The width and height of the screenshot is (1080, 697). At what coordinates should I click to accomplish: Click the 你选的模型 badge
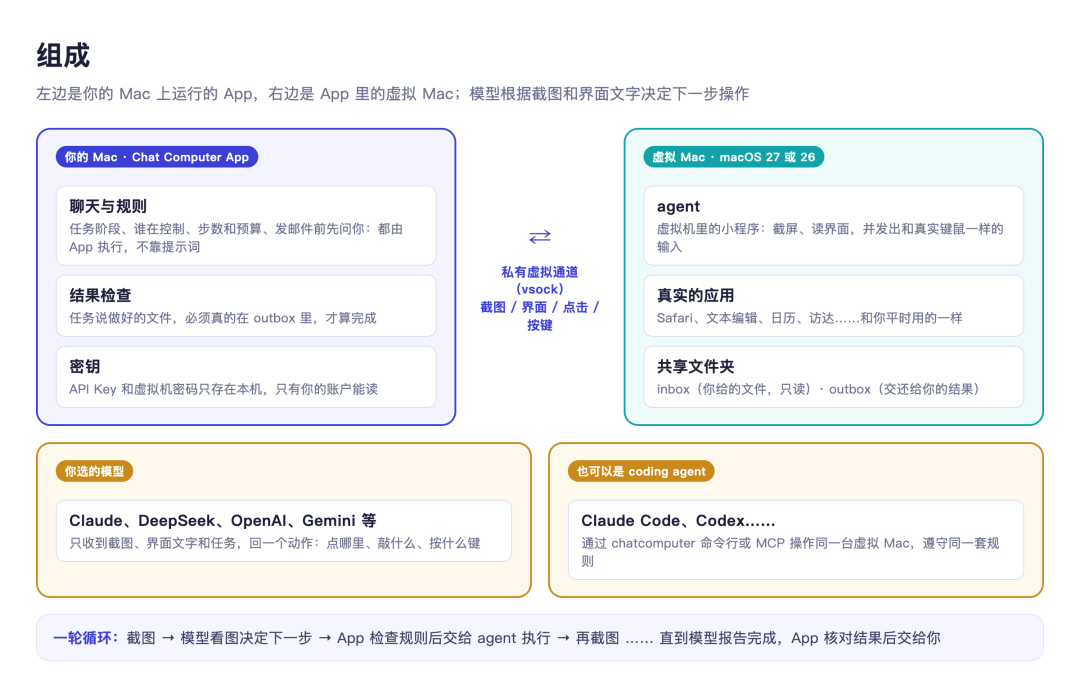tap(94, 471)
